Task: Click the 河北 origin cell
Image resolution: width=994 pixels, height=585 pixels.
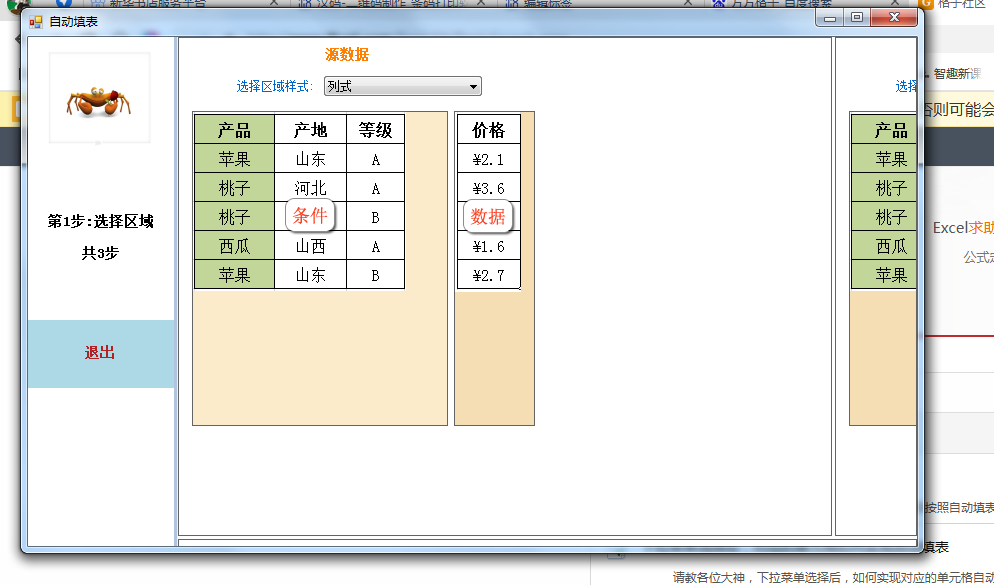Action: [x=310, y=188]
